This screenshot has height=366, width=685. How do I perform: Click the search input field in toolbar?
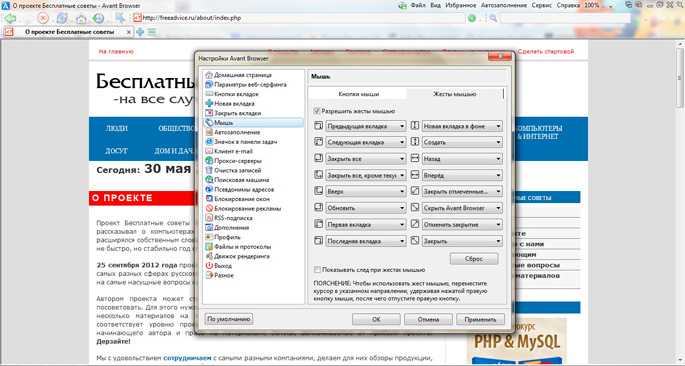click(565, 18)
